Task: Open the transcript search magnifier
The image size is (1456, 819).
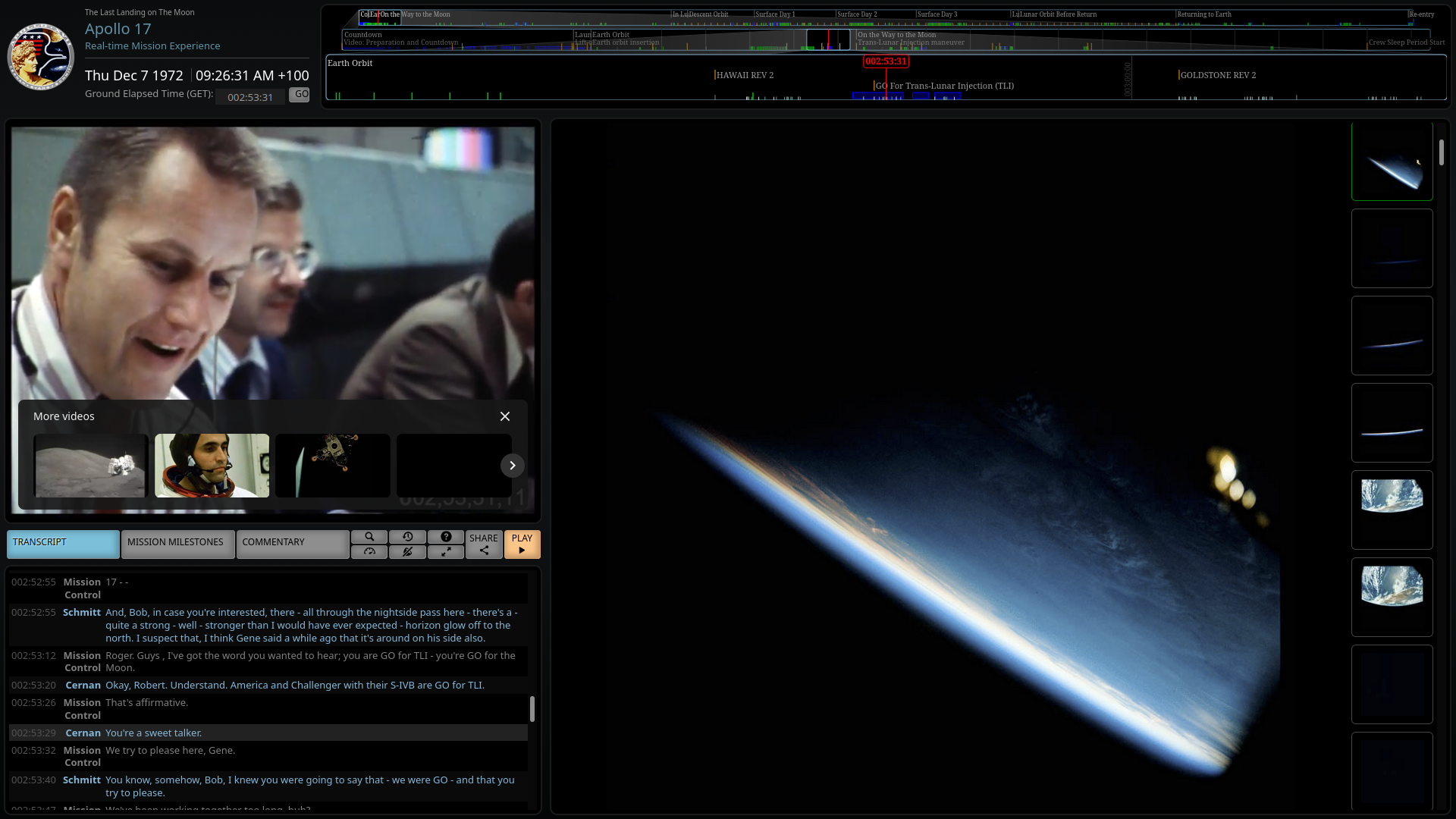Action: 369,537
